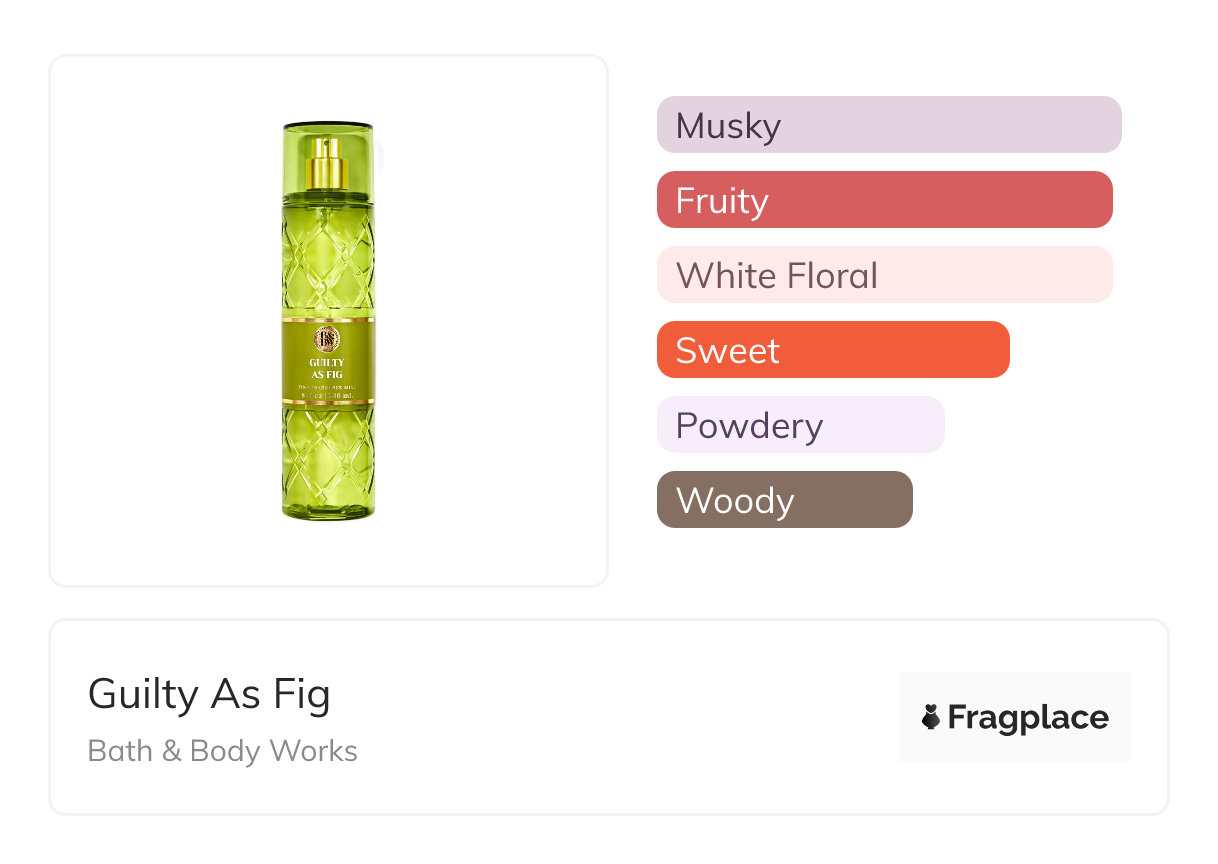
Task: Click the GUILTY AS FIG text on bottle label
Action: pos(328,368)
